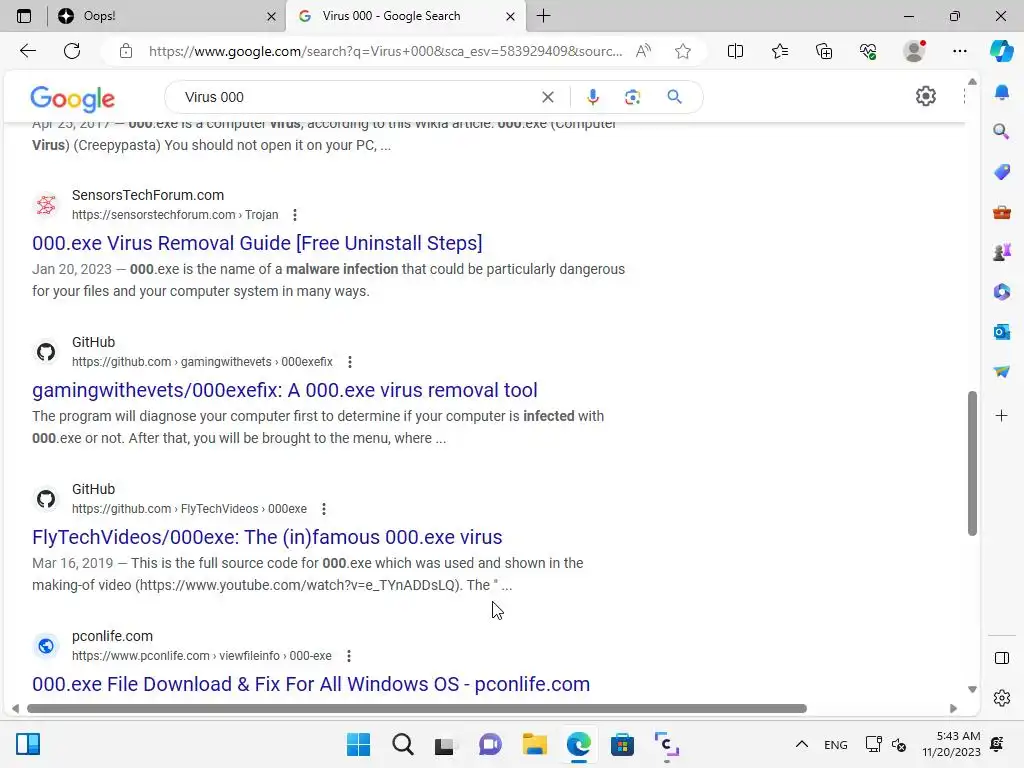Open a new browser tab

pyautogui.click(x=543, y=16)
